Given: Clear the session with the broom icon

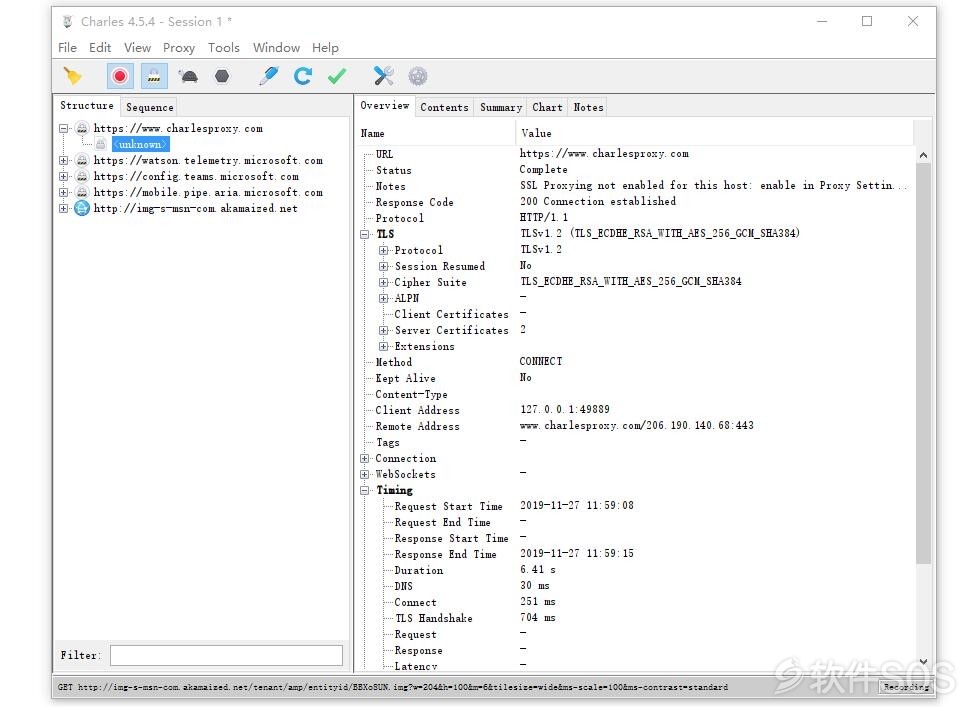Looking at the screenshot, I should (73, 76).
